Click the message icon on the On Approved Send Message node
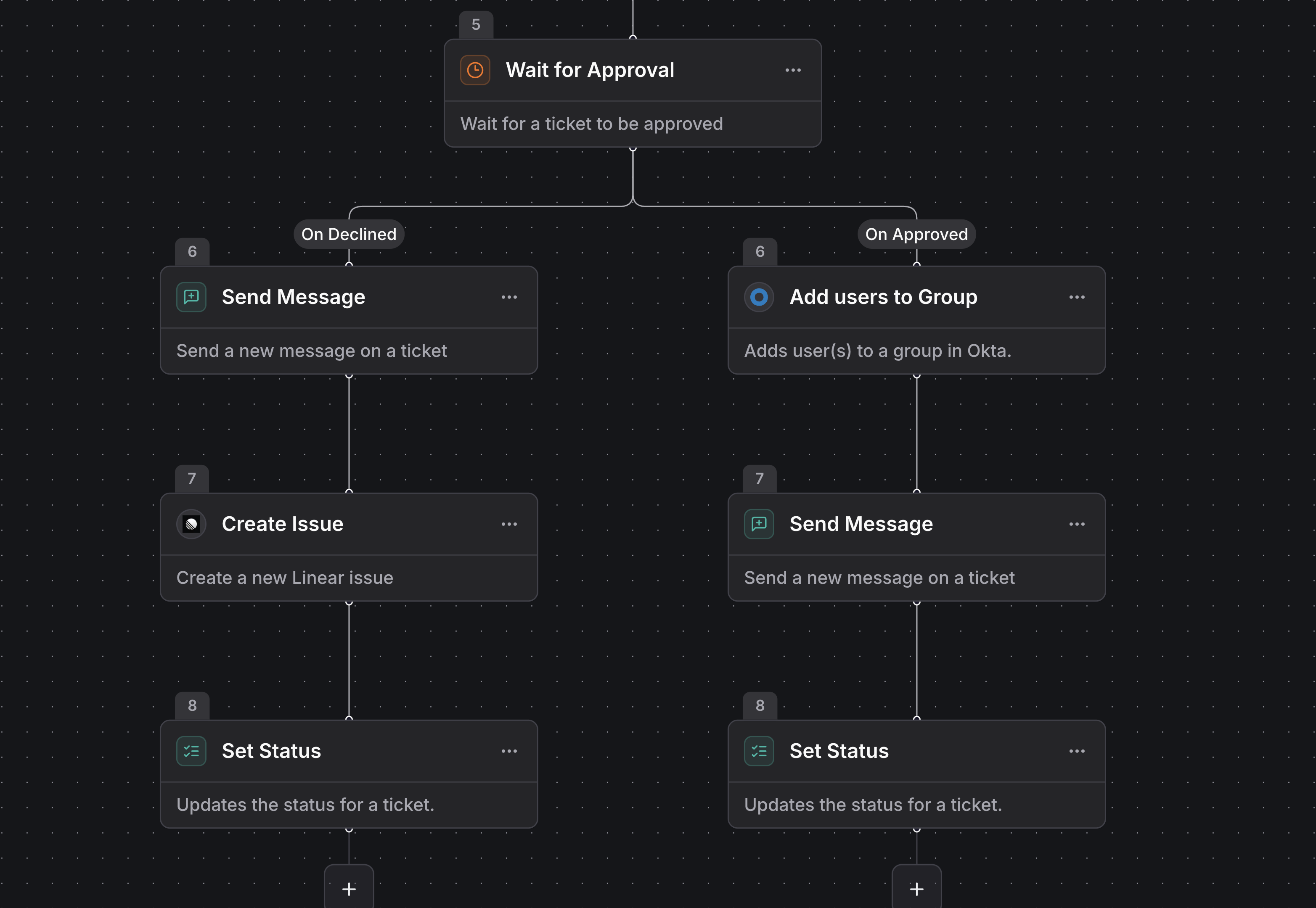The width and height of the screenshot is (1316, 908). (x=759, y=524)
